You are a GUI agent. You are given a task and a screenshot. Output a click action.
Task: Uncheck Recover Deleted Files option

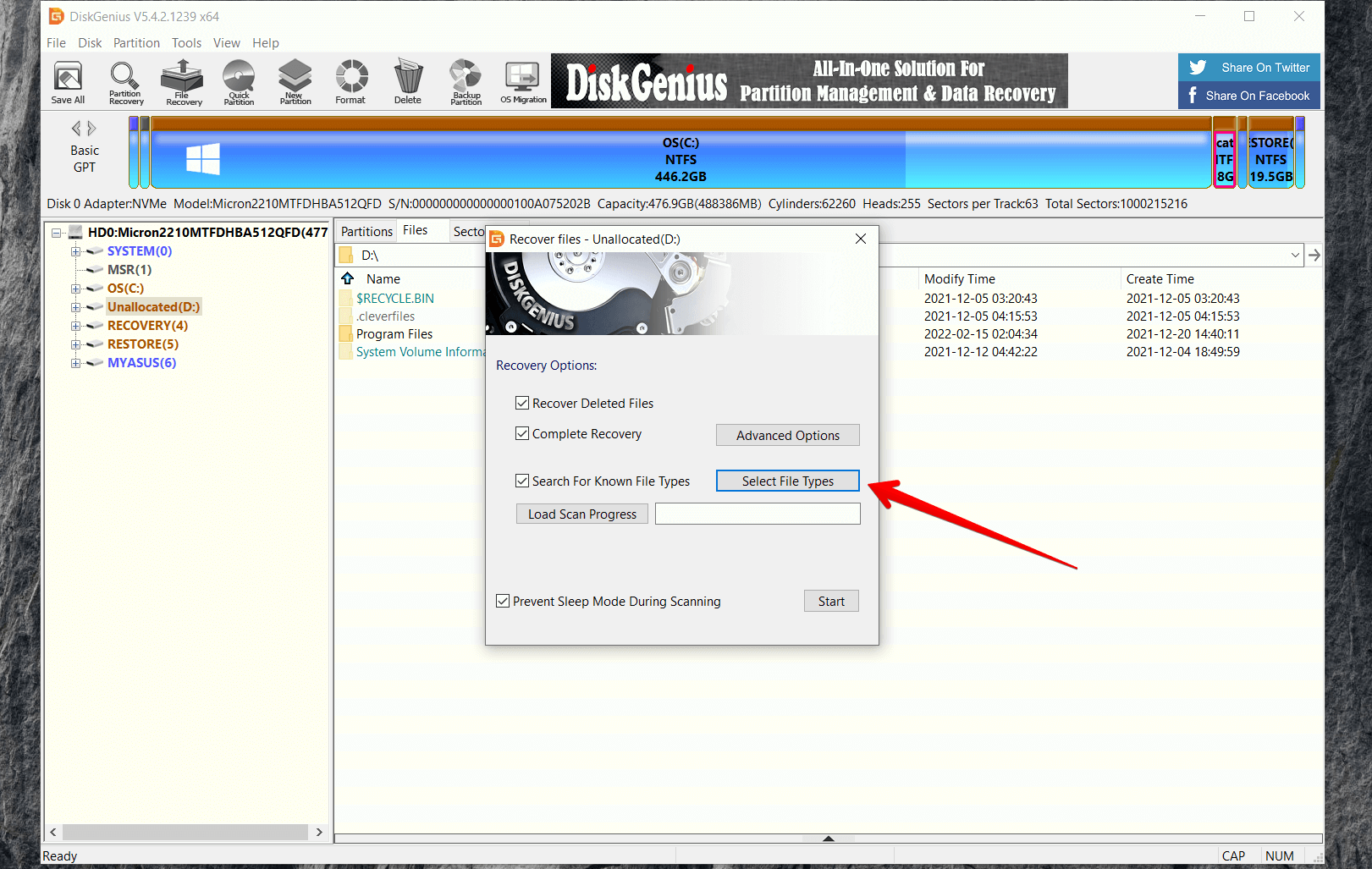pyautogui.click(x=522, y=404)
